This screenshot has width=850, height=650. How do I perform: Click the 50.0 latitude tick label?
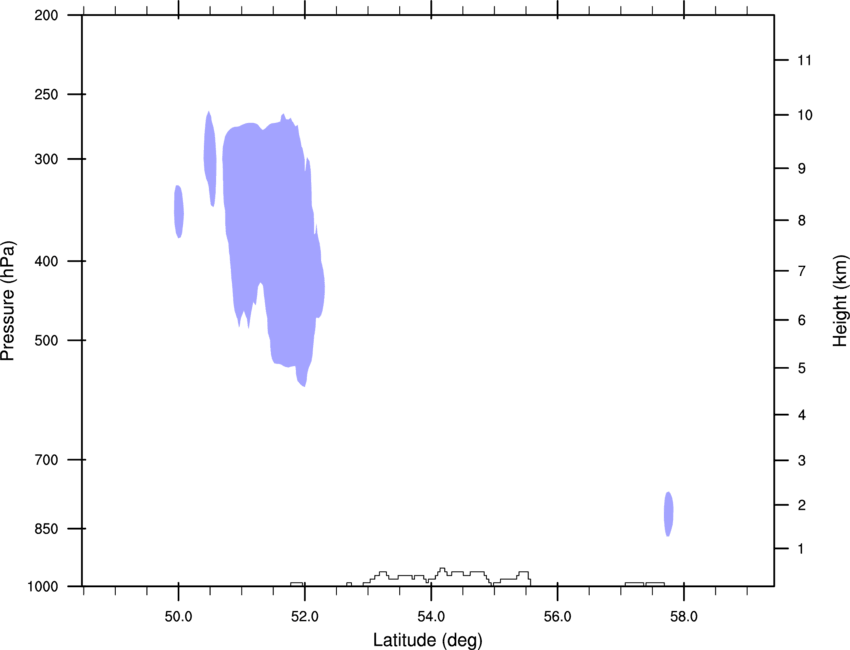[x=178, y=617]
